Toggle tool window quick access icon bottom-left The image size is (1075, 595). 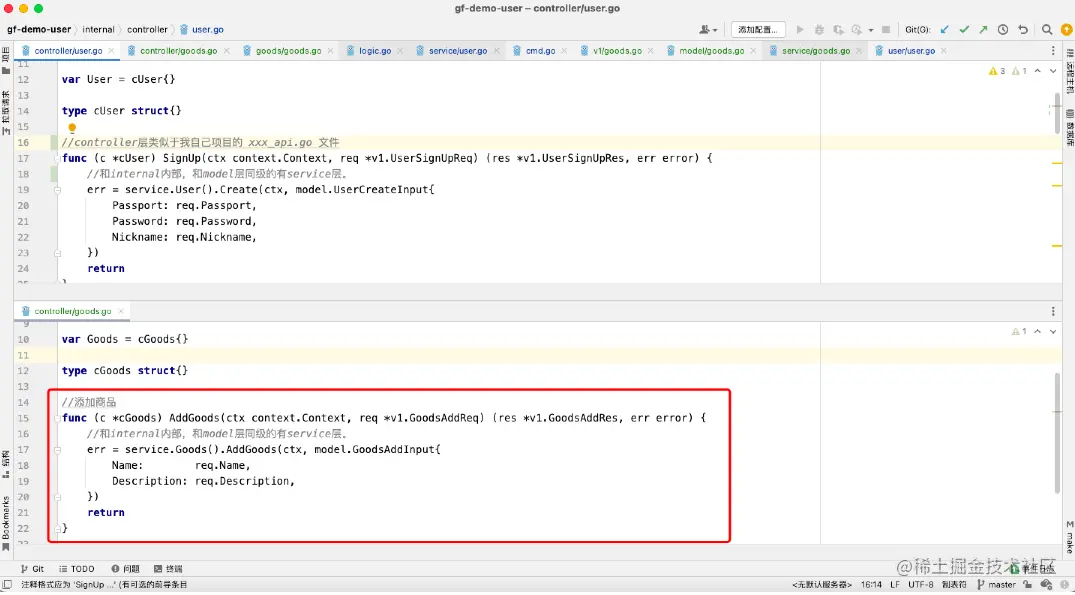coord(7,585)
